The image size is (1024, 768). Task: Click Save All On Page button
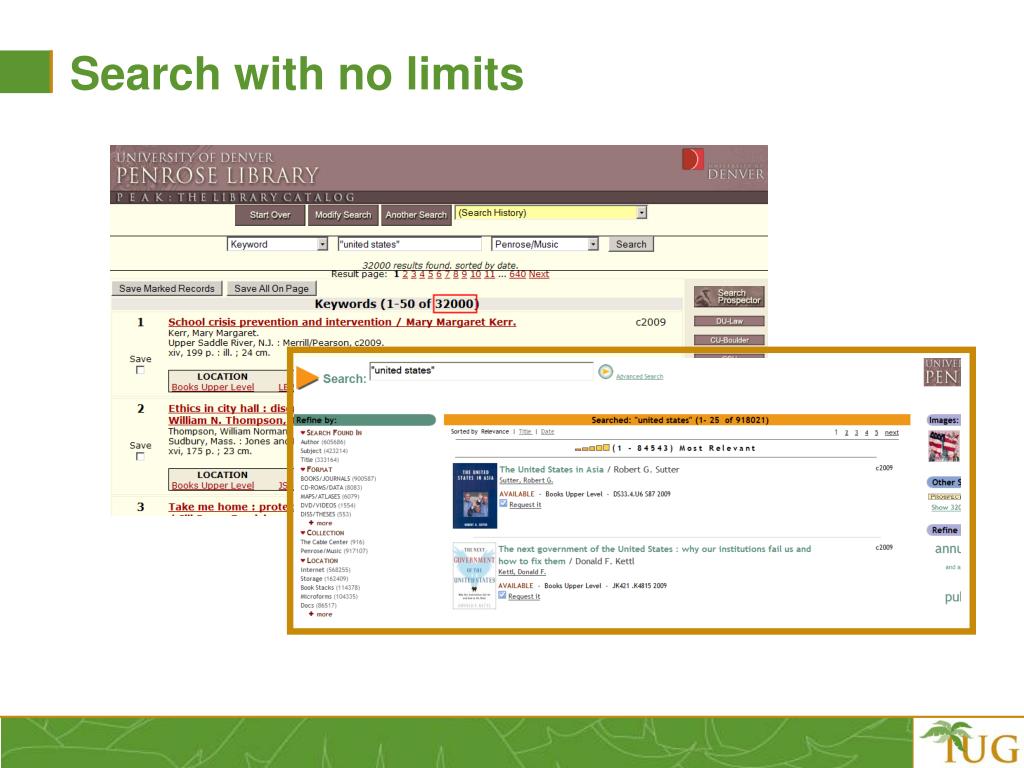[x=271, y=289]
